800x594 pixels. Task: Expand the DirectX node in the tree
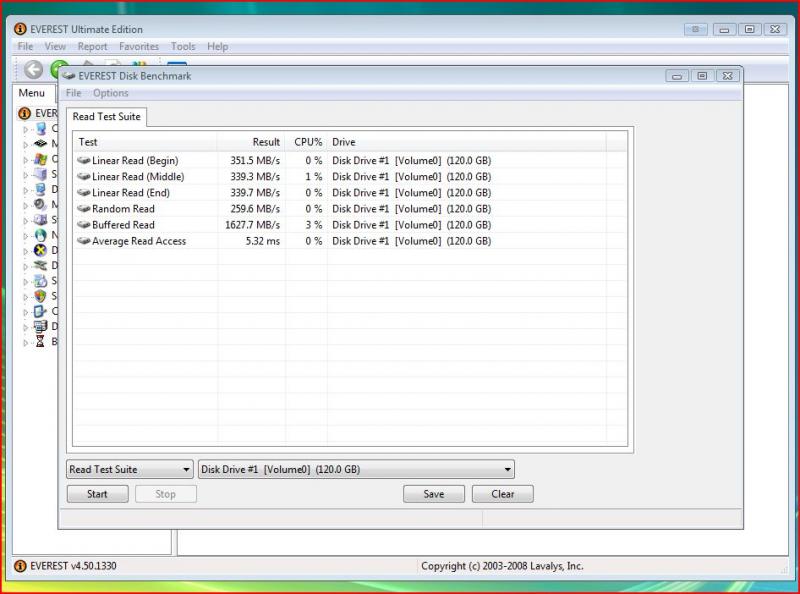coord(26,251)
